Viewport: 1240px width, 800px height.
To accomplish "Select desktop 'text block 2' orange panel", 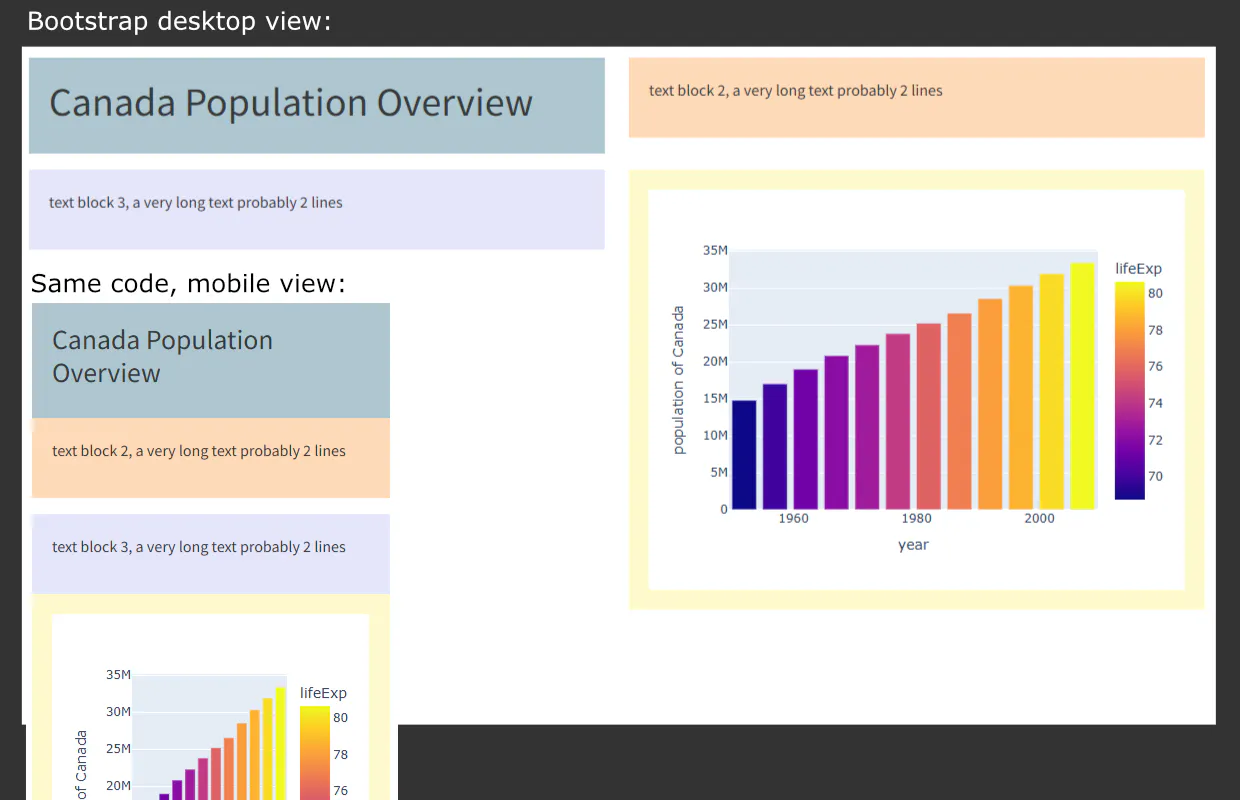I will [x=916, y=96].
